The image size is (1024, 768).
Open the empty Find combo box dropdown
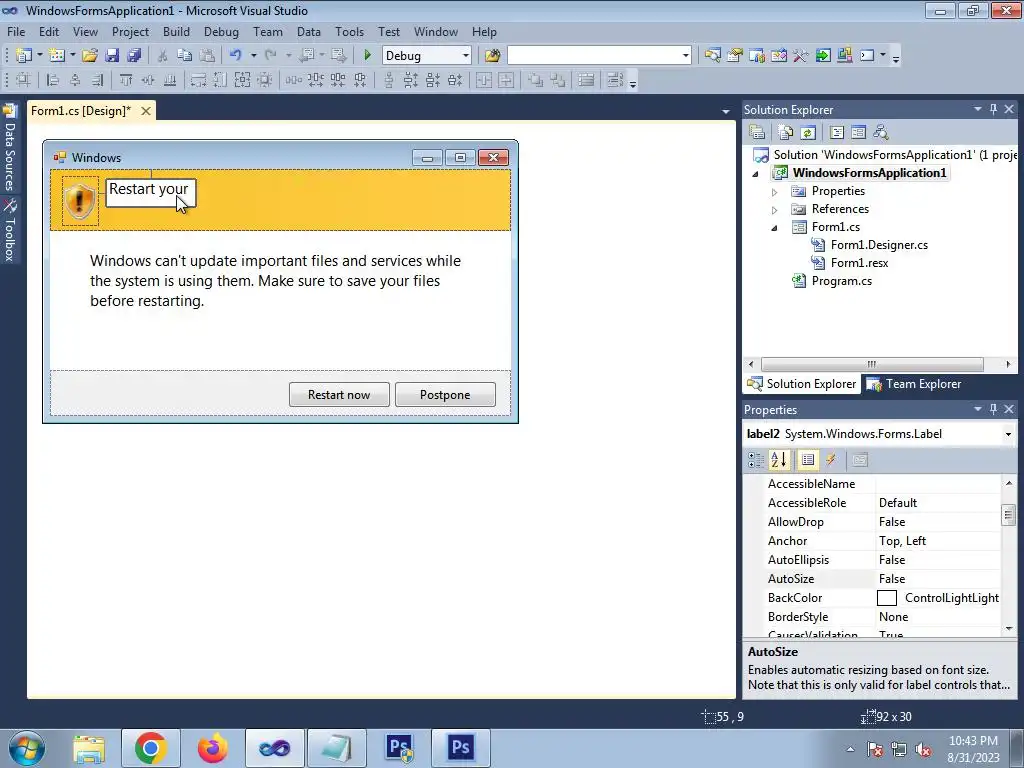point(685,56)
